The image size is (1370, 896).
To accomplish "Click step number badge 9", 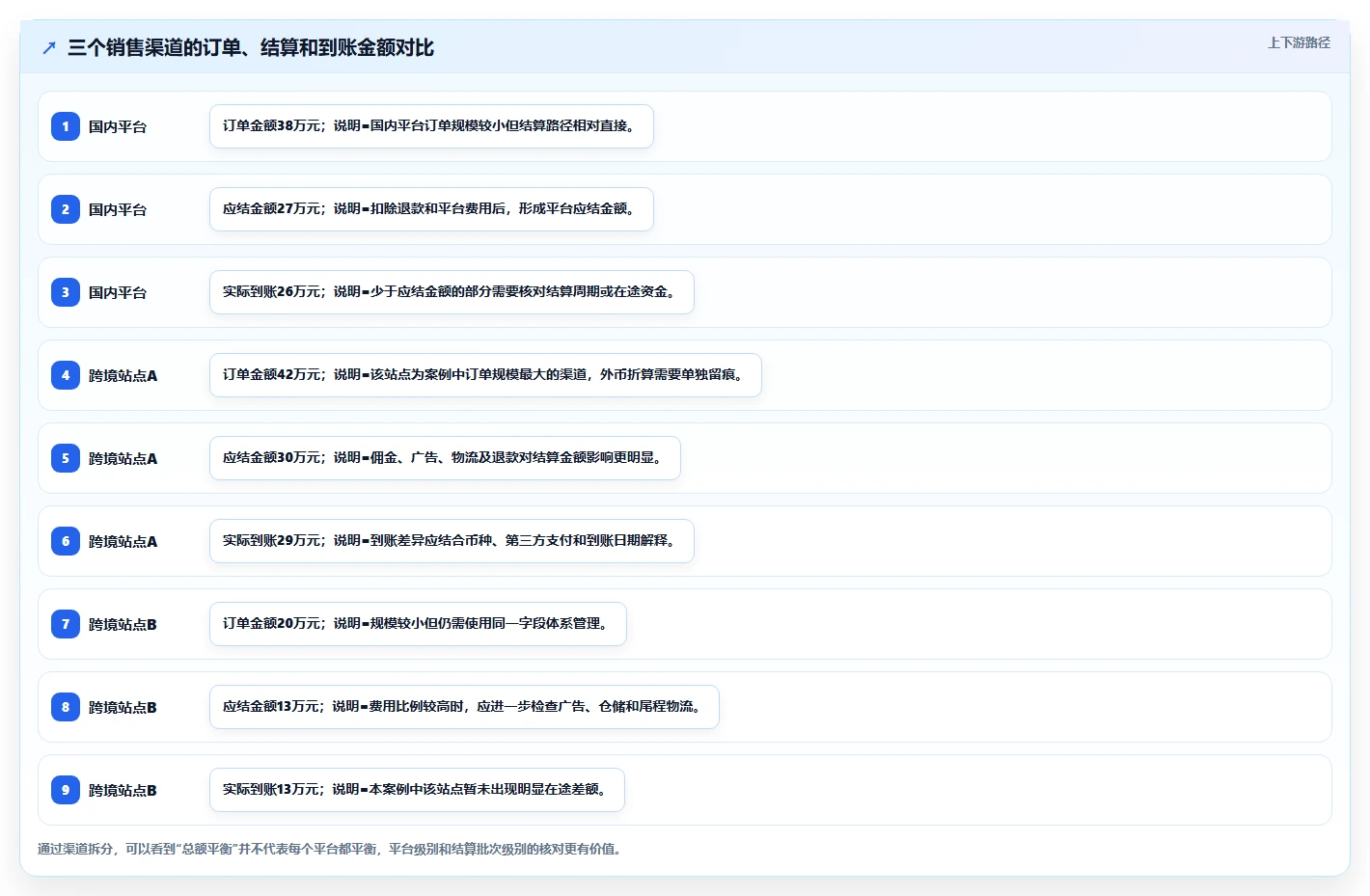I will pyautogui.click(x=66, y=790).
